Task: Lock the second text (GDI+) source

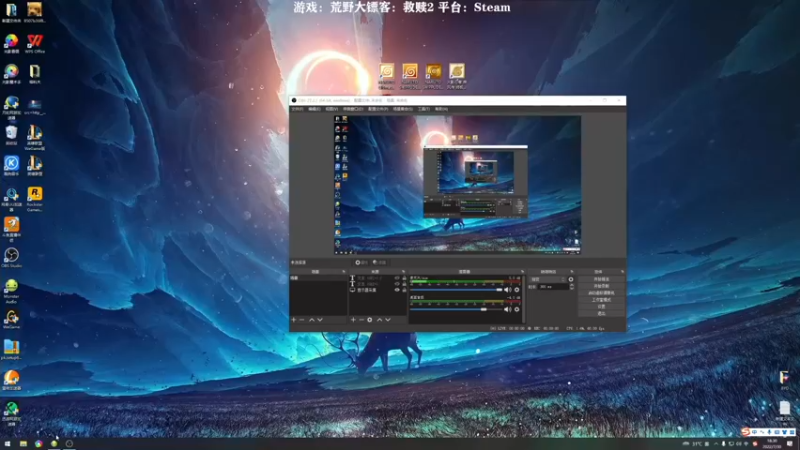Action: 404,284
